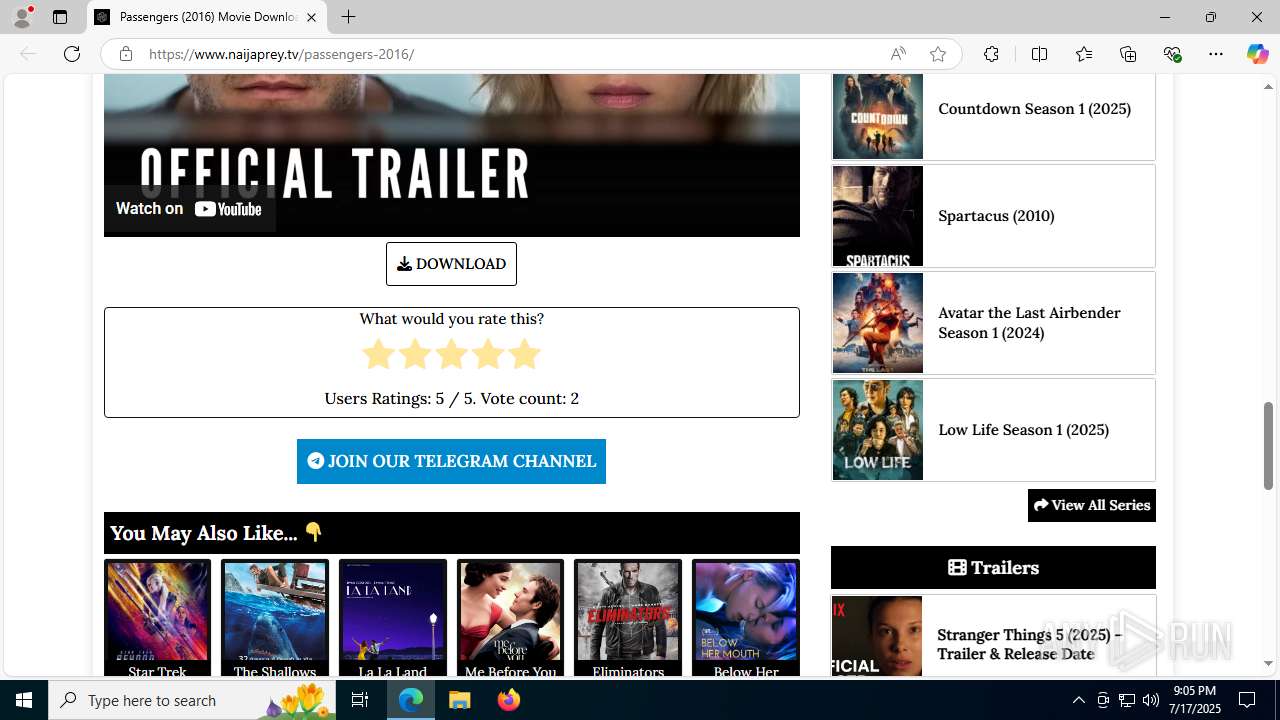Open the Windows Start menu
The width and height of the screenshot is (1280, 720).
pyautogui.click(x=24, y=700)
